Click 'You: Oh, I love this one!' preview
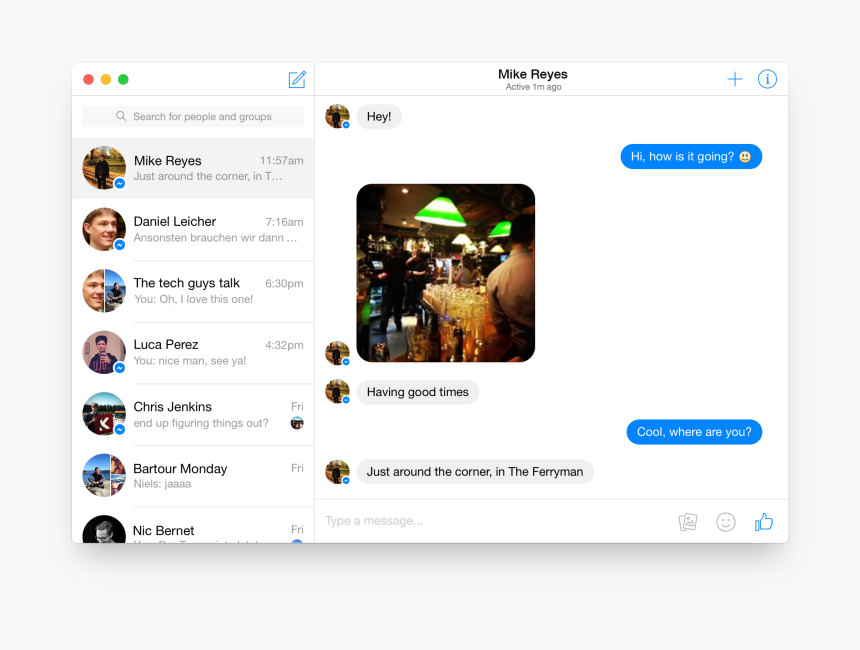The height and width of the screenshot is (650, 860). click(x=194, y=299)
